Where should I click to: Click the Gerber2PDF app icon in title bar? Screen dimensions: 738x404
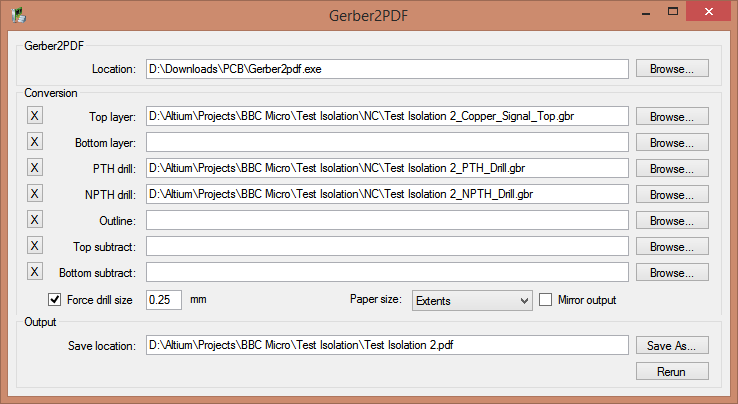click(x=18, y=15)
